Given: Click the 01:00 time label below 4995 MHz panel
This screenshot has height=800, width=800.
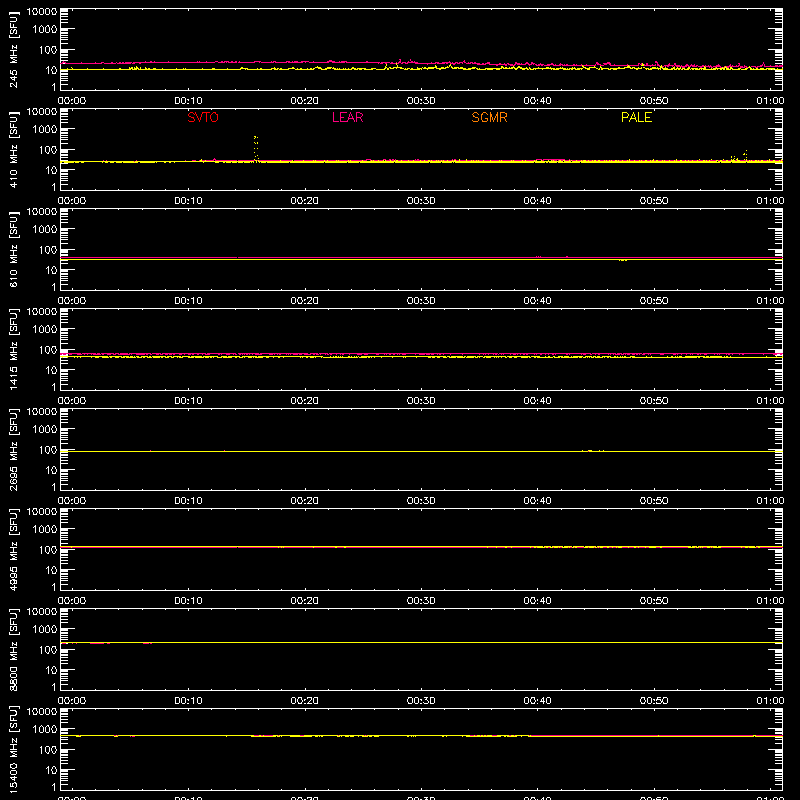Looking at the screenshot, I should [770, 601].
